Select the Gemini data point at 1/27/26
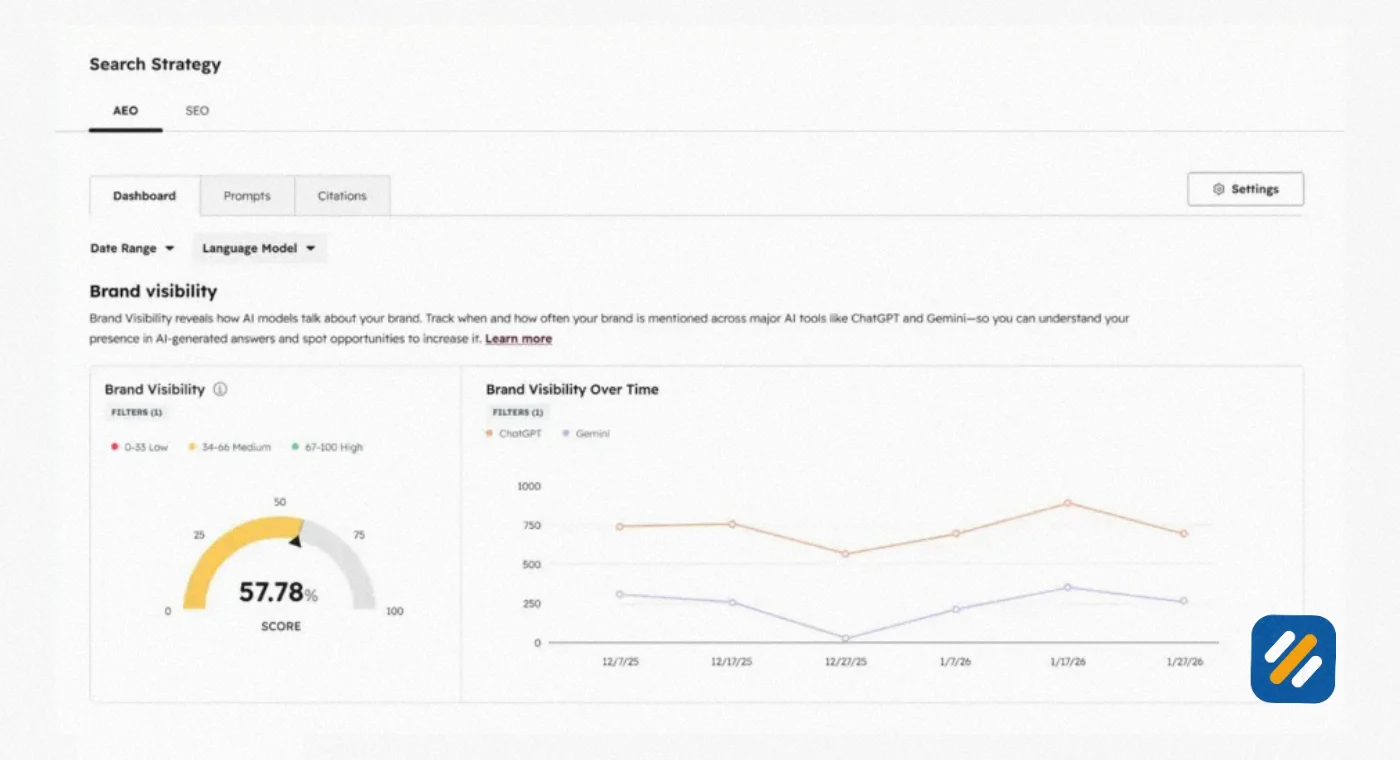 pos(1183,601)
